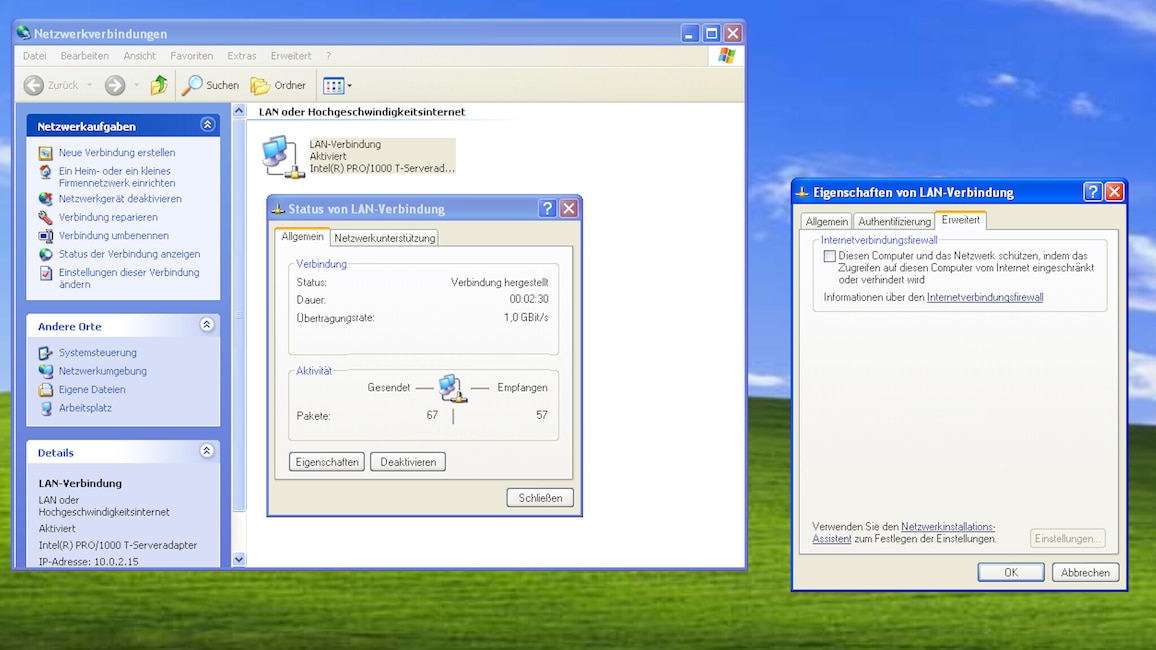This screenshot has width=1156, height=650.
Task: Click the up-one-level folder arrow icon
Action: tap(159, 85)
